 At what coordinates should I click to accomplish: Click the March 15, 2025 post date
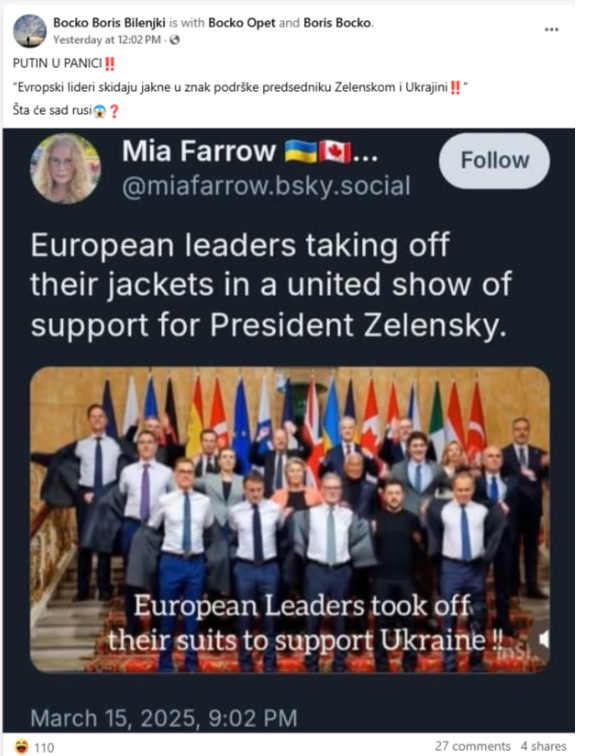pos(163,718)
